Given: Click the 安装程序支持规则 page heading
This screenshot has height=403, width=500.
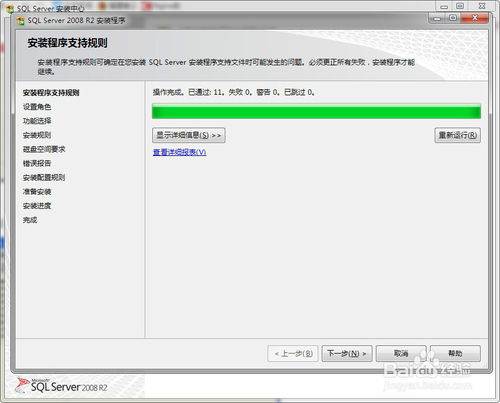Looking at the screenshot, I should click(x=67, y=43).
